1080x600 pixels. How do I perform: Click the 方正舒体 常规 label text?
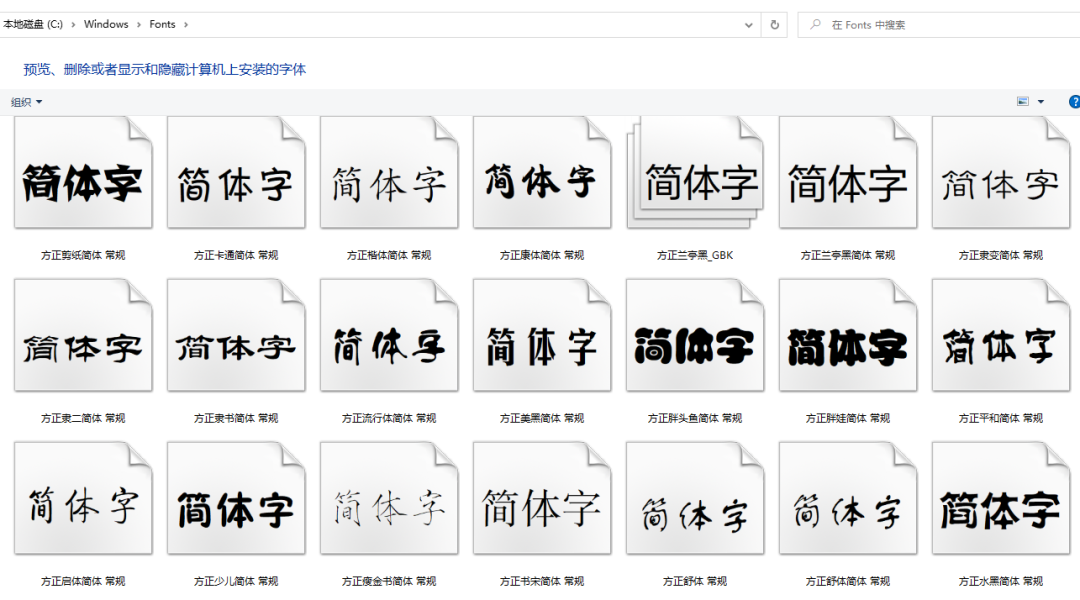pyautogui.click(x=695, y=581)
